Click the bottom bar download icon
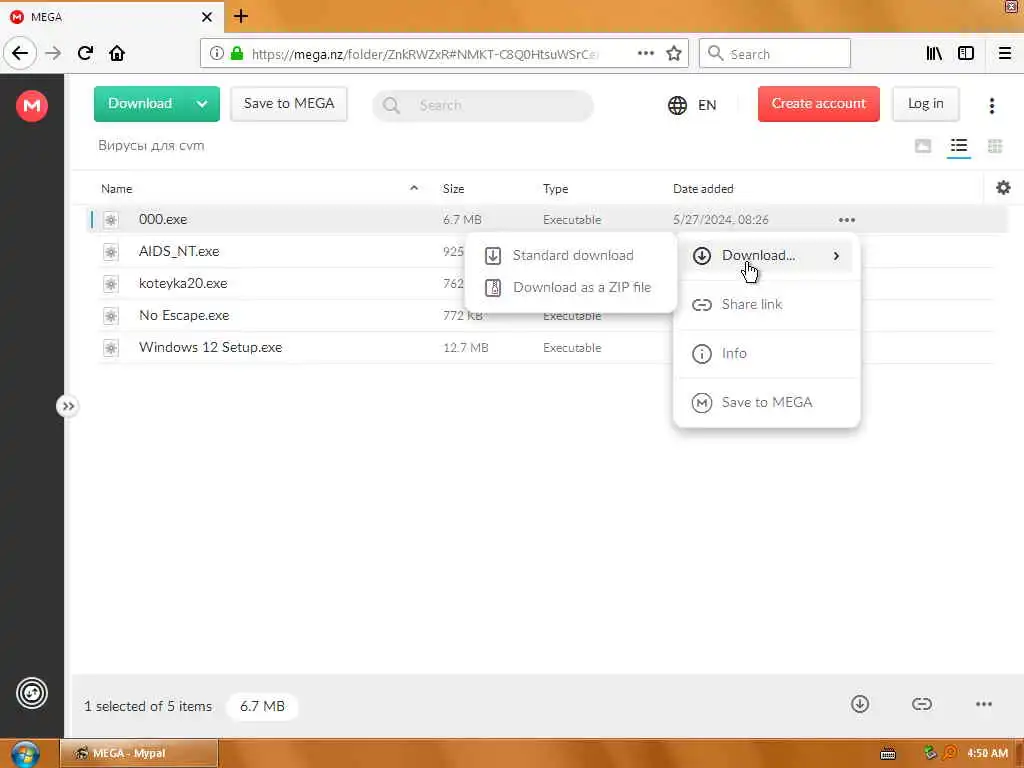 [859, 704]
